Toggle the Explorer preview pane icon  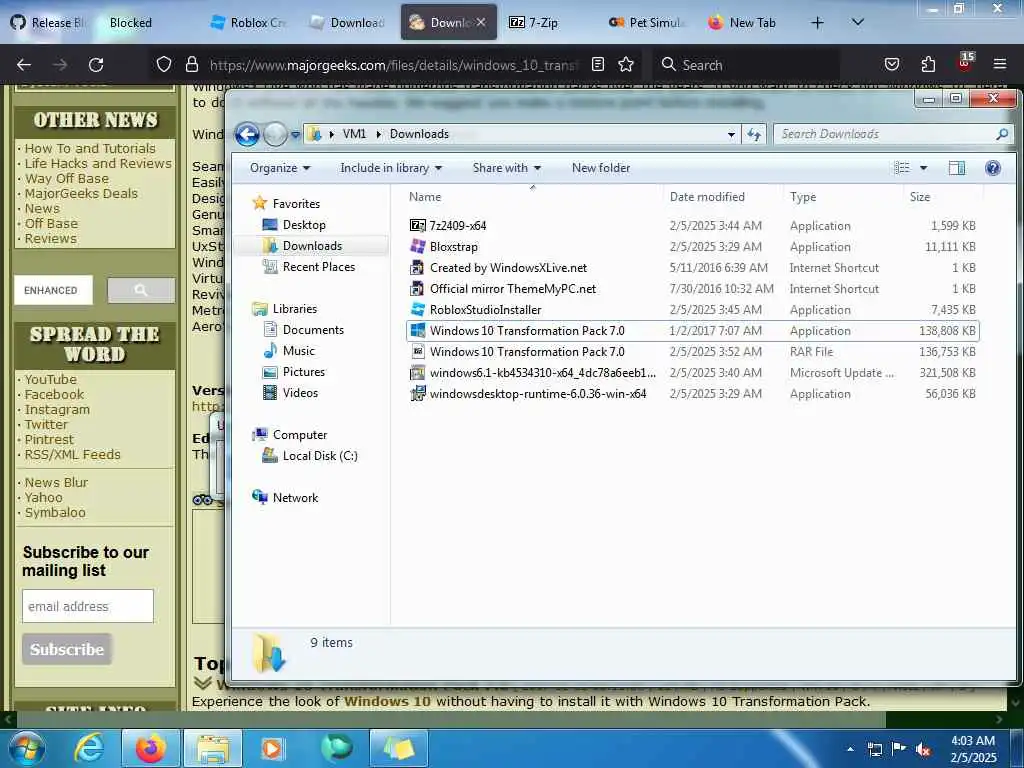click(957, 168)
